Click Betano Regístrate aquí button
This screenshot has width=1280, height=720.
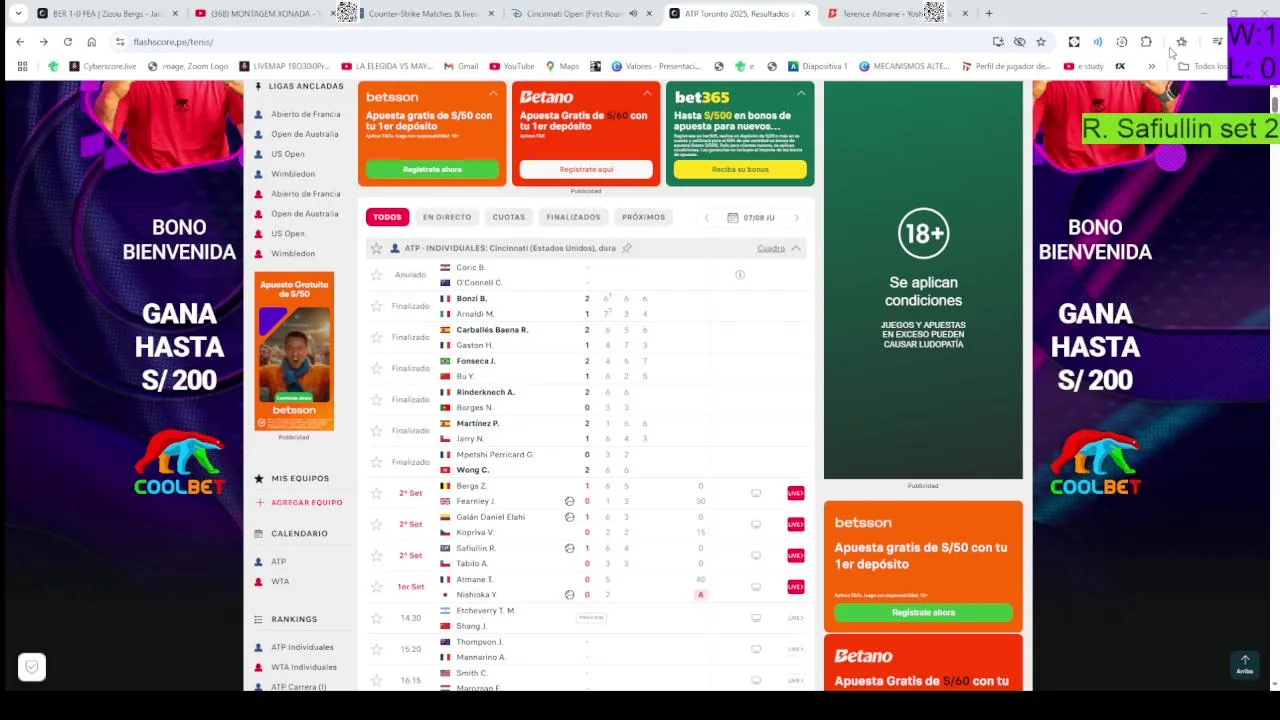[586, 169]
